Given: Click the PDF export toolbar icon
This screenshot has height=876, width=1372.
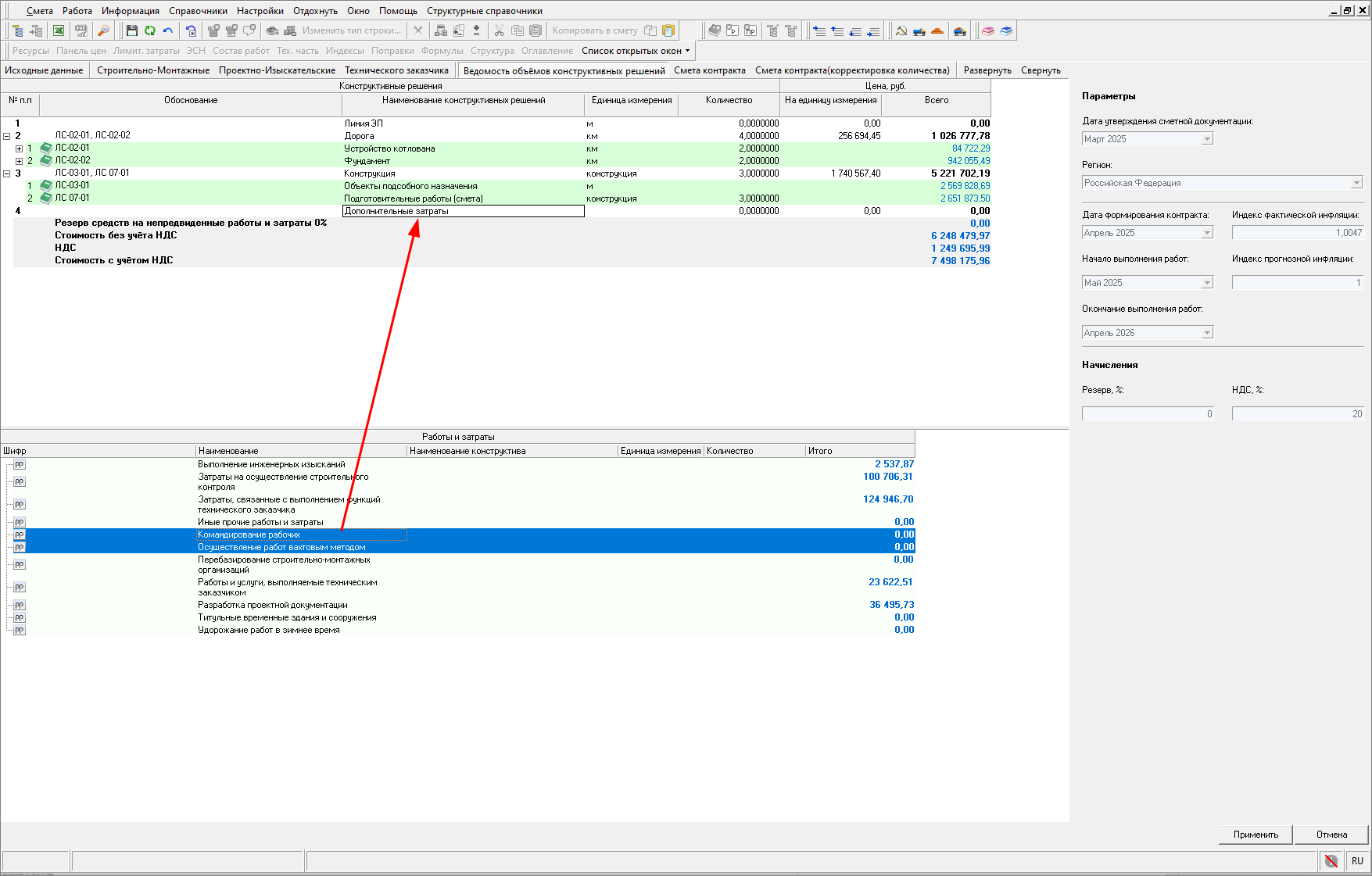Looking at the screenshot, I should 81,30.
